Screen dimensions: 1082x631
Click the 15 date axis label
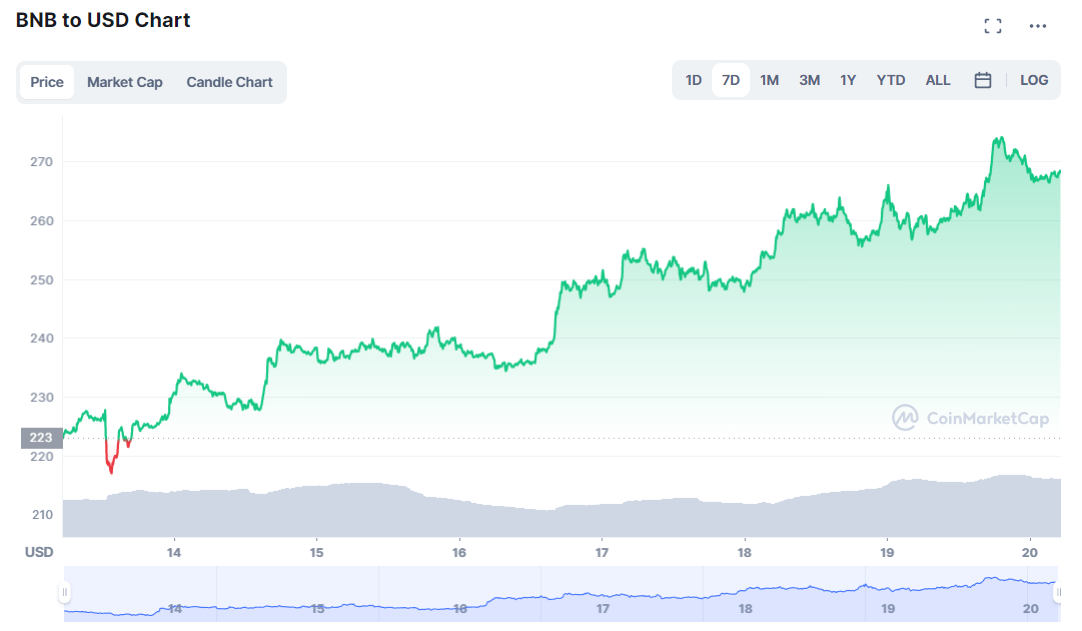coord(316,552)
